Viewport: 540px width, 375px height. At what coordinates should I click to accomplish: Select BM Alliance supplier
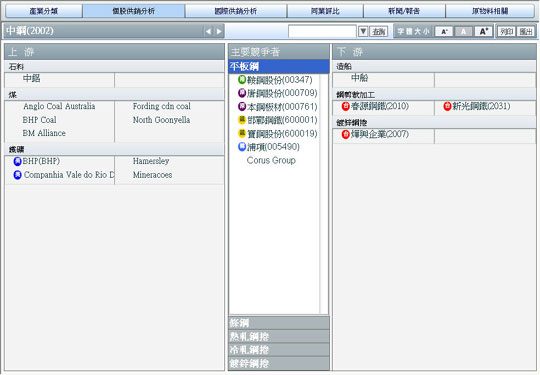point(44,133)
